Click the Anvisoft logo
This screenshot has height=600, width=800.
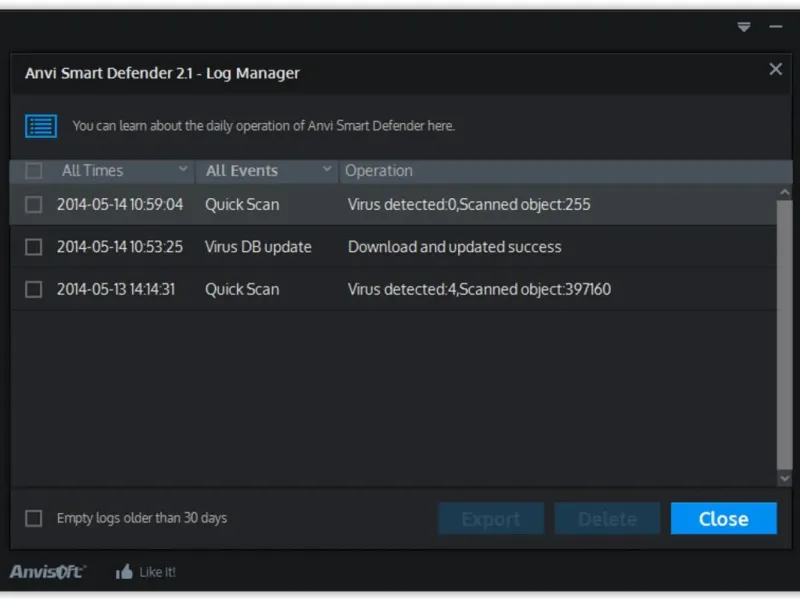[47, 572]
